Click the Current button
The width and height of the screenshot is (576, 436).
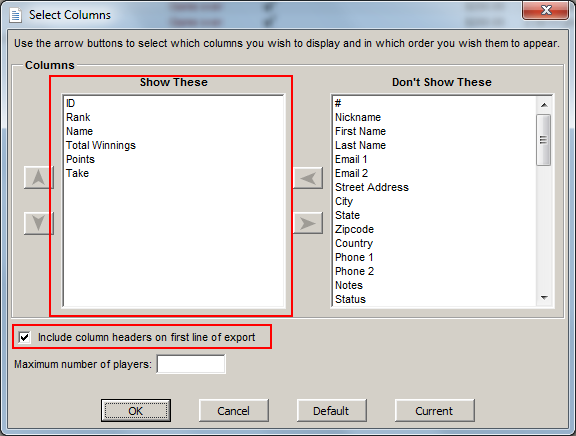point(434,411)
